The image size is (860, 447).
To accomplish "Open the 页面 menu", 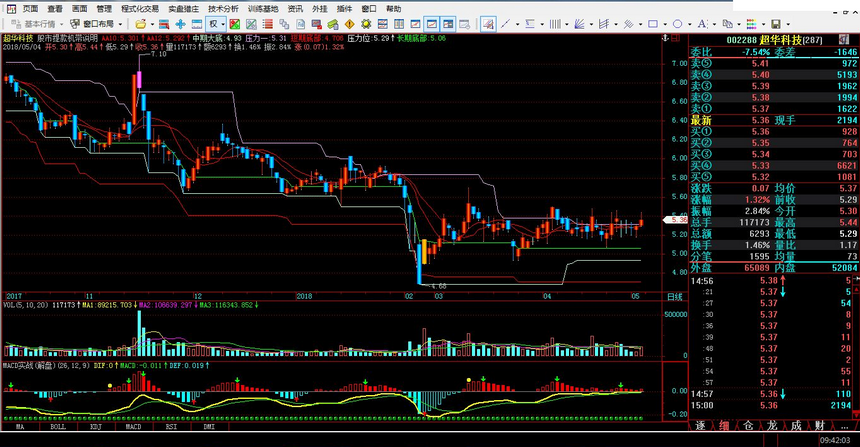I will pyautogui.click(x=30, y=9).
